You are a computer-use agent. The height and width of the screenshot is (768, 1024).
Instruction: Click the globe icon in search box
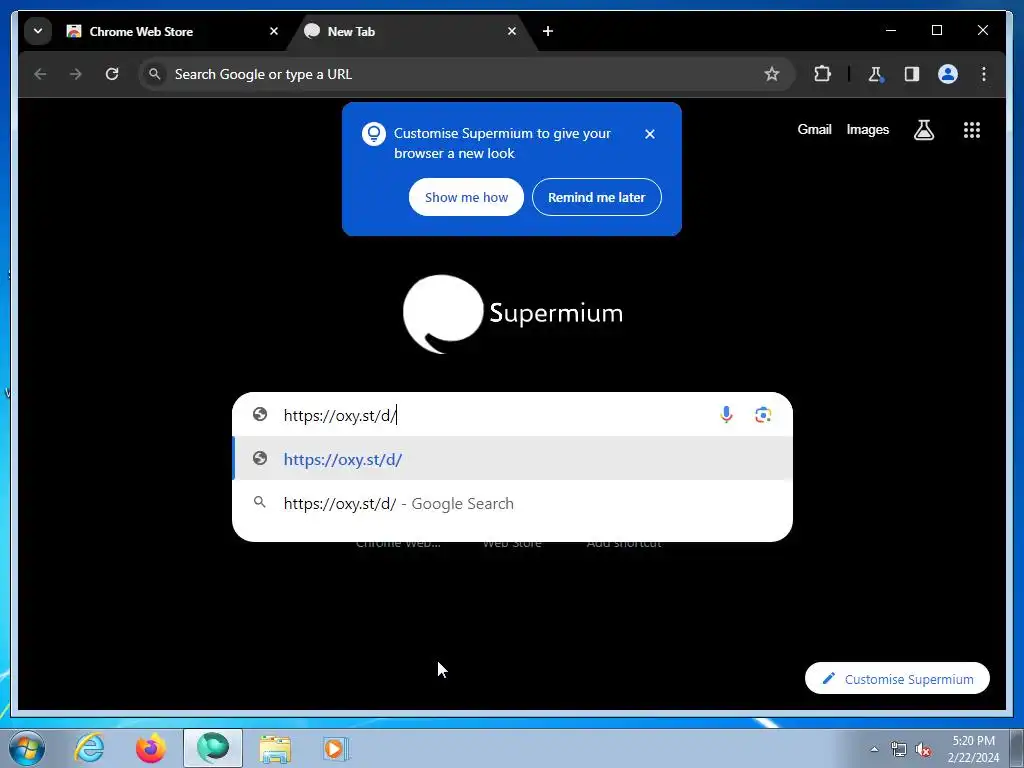point(260,415)
